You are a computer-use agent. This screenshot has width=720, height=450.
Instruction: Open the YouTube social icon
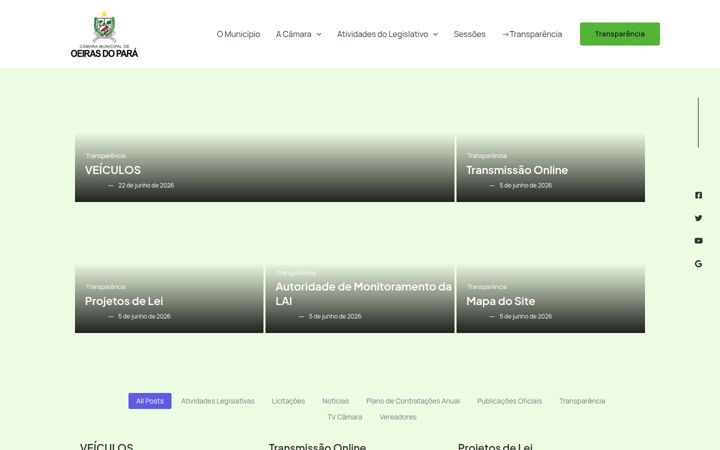coord(698,241)
